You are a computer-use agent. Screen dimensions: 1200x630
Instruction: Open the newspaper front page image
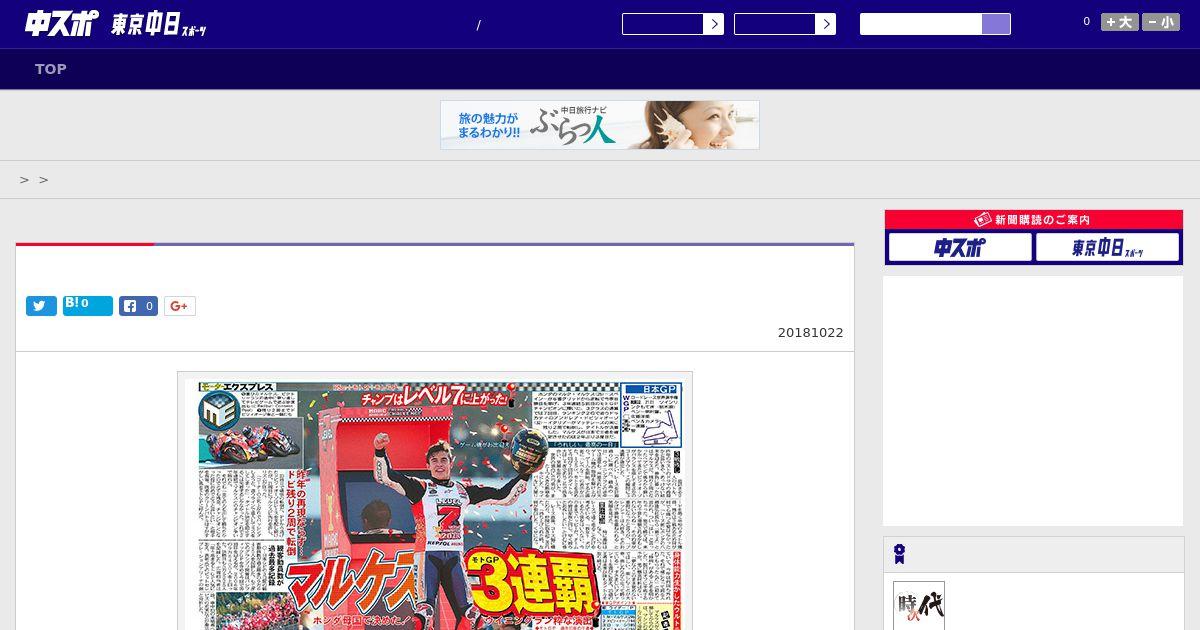coord(435,501)
